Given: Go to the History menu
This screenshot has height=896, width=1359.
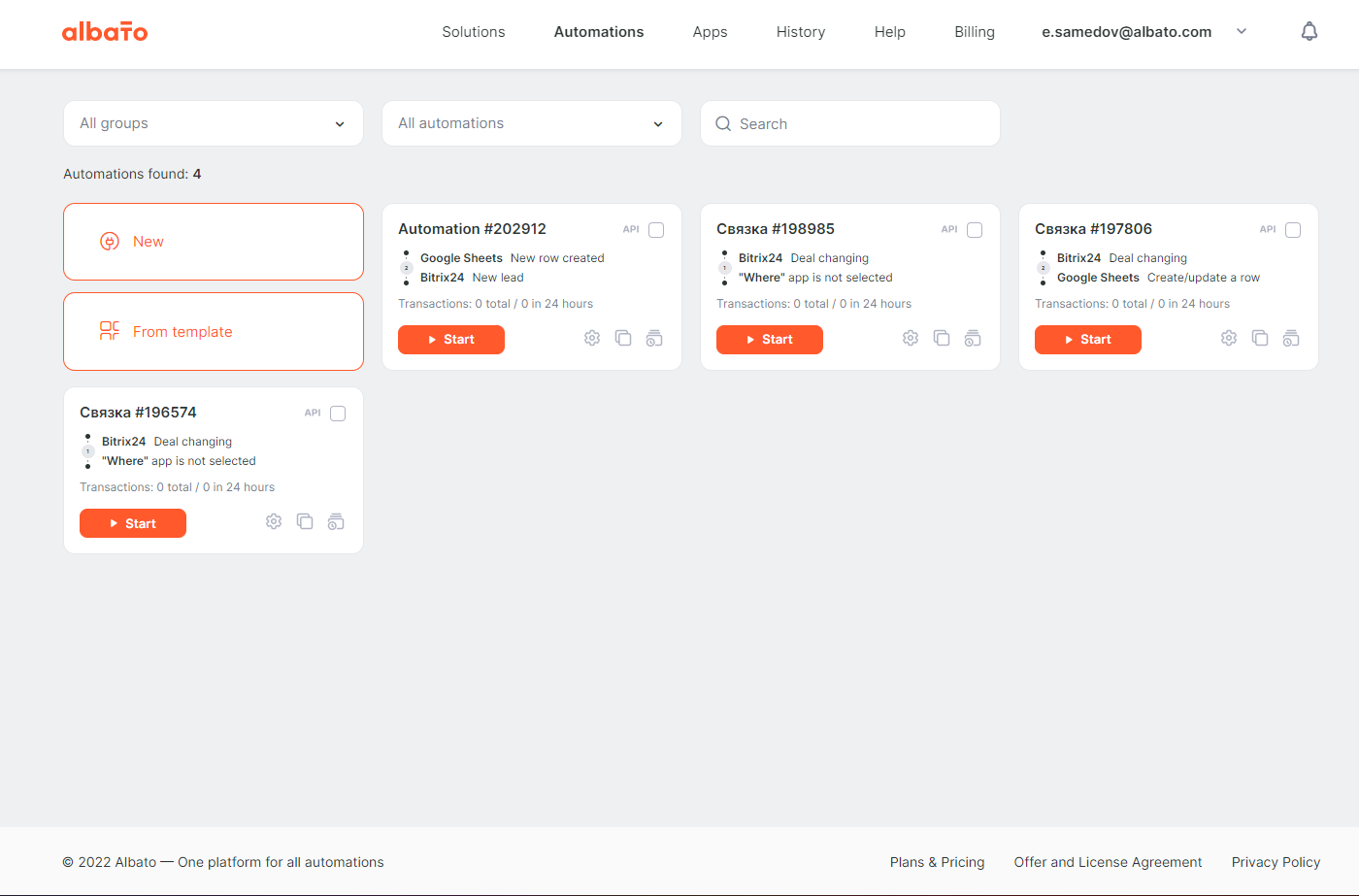Looking at the screenshot, I should [x=801, y=32].
